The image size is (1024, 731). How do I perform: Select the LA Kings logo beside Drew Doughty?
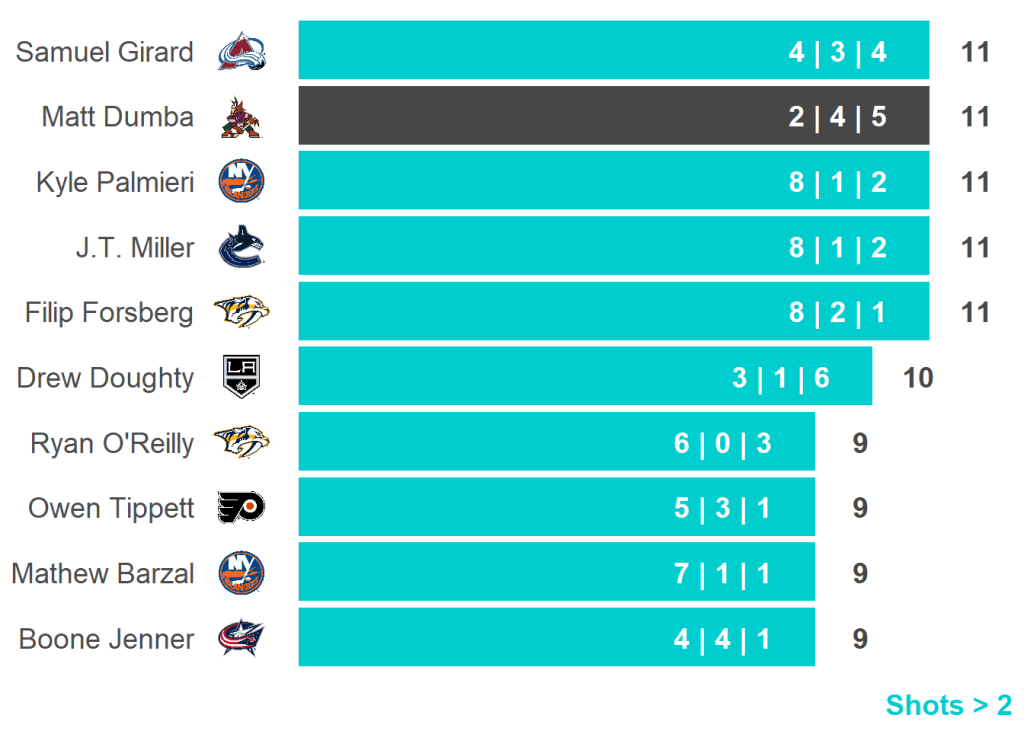point(242,378)
